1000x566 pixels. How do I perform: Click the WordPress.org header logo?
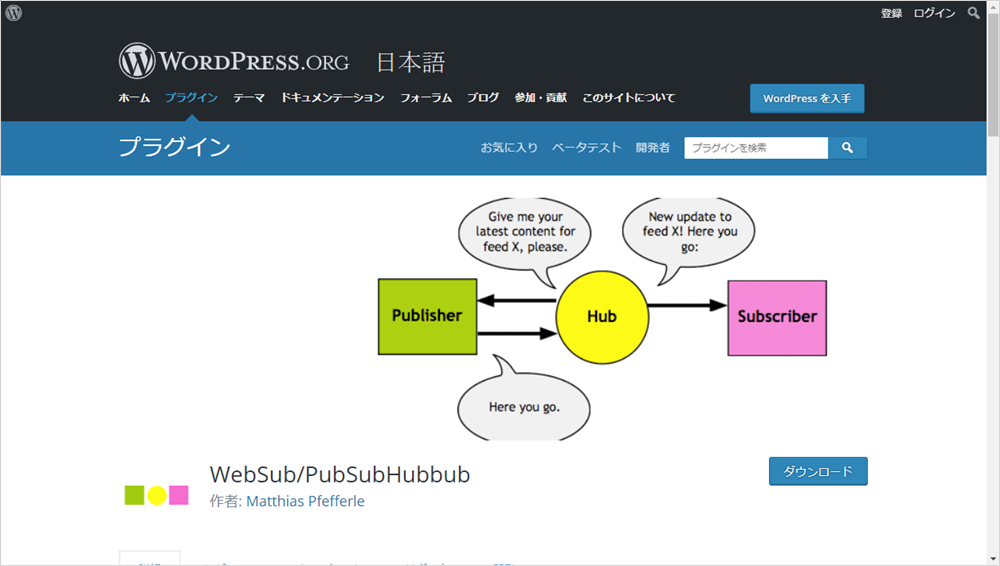[x=234, y=61]
